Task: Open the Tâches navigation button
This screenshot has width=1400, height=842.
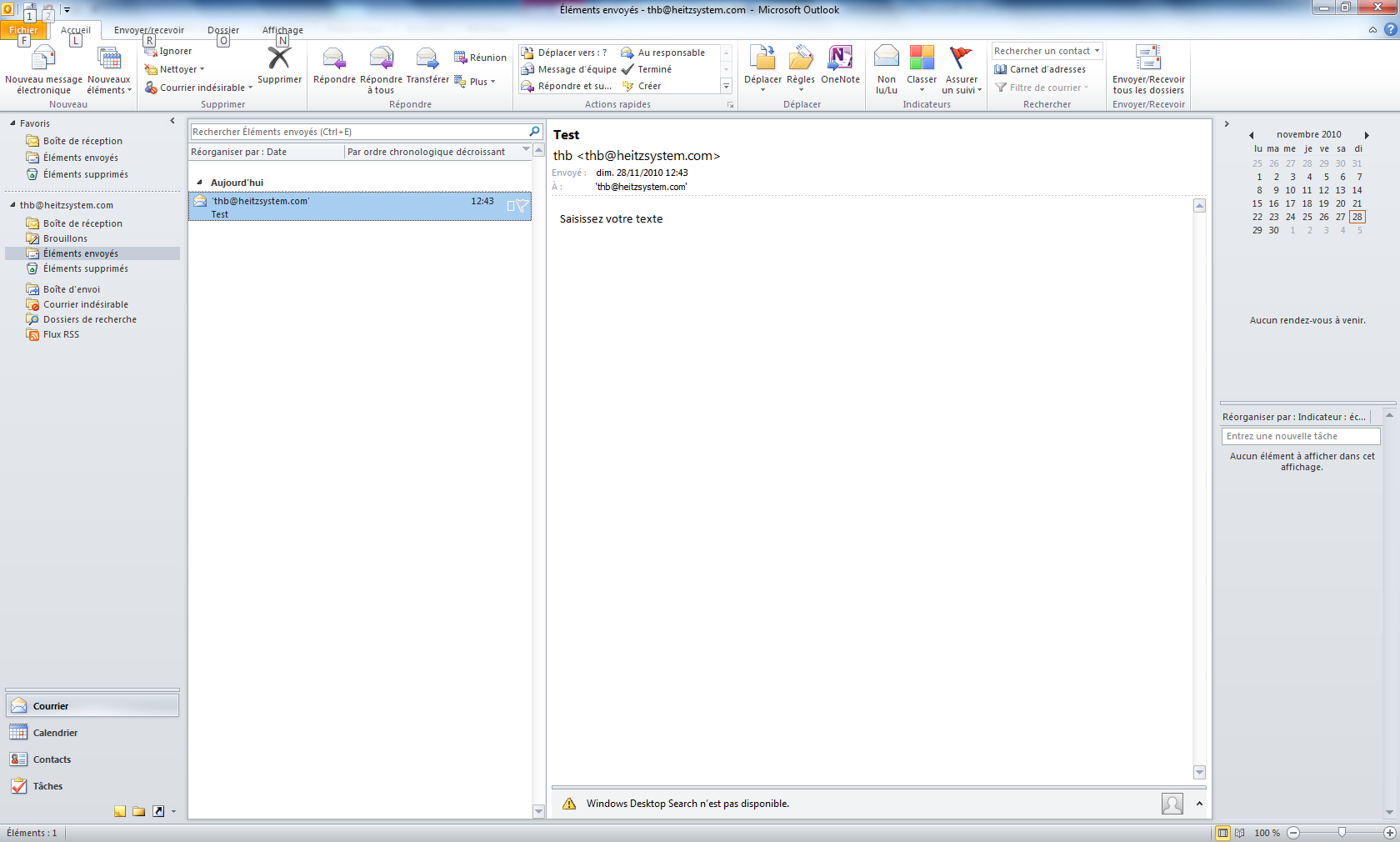Action: coord(92,786)
